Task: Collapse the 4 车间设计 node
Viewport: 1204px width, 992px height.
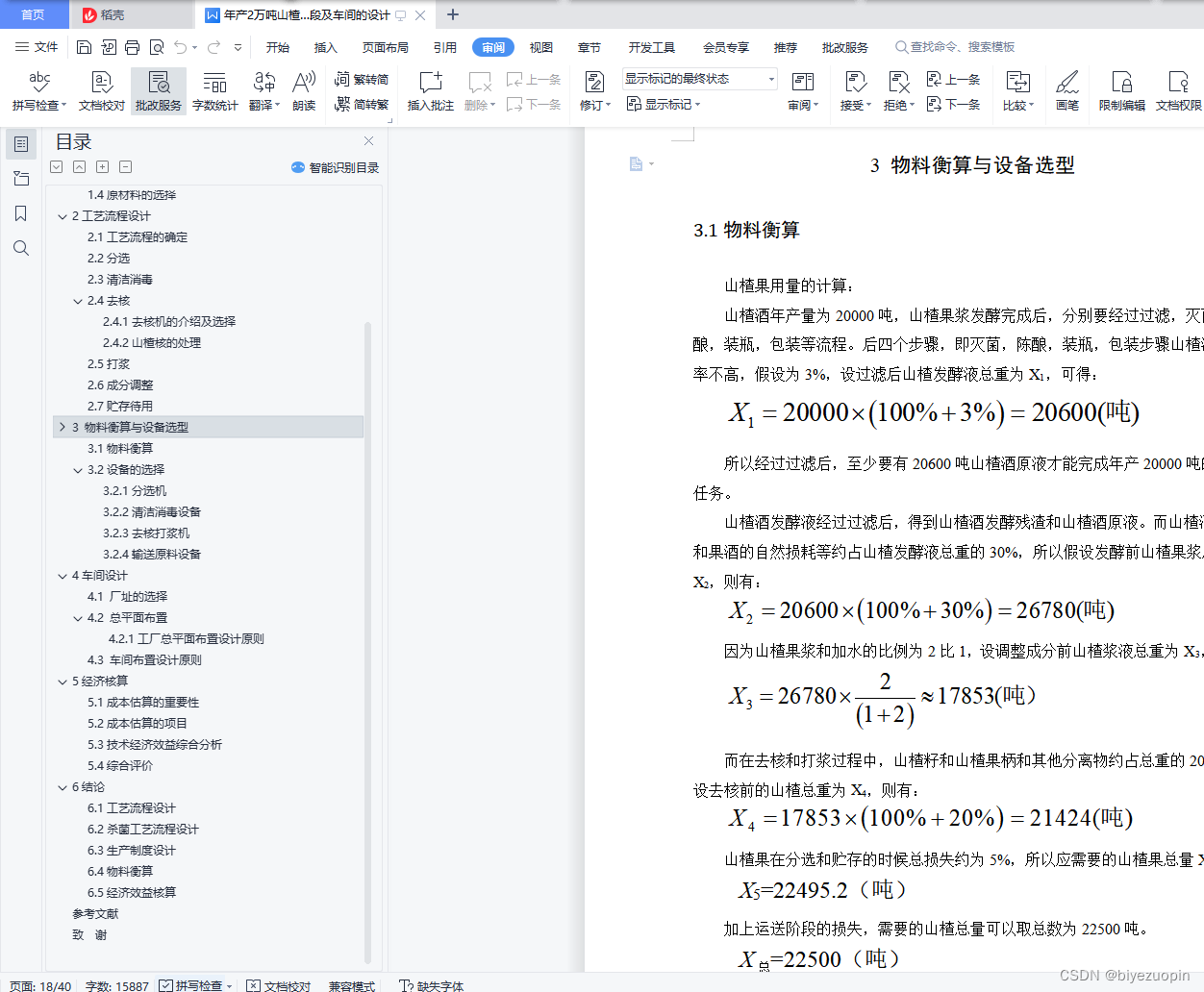Action: coord(63,576)
